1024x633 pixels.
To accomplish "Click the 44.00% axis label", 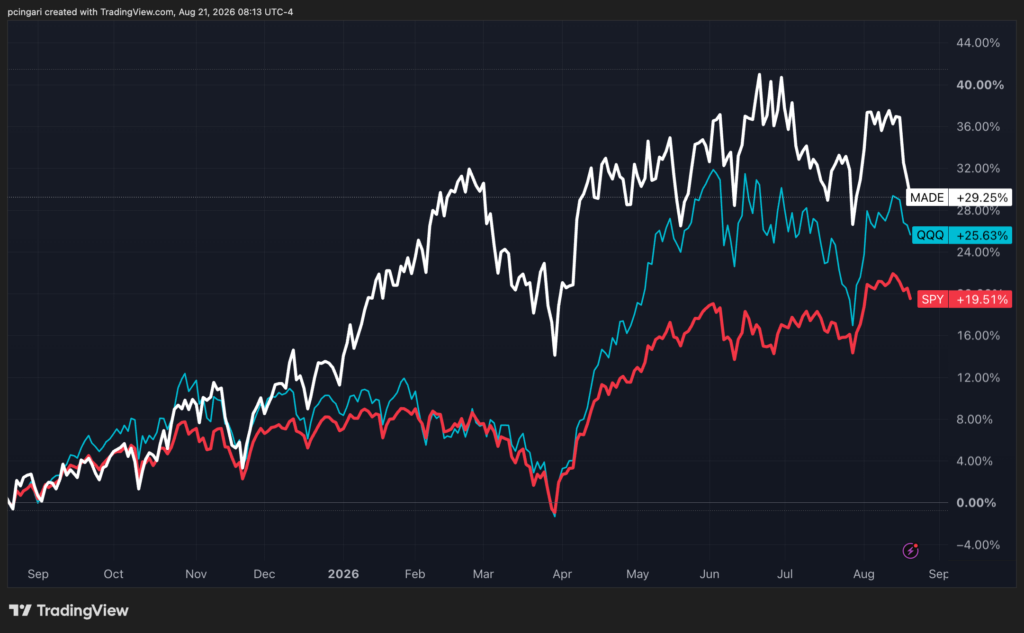I will click(x=978, y=43).
